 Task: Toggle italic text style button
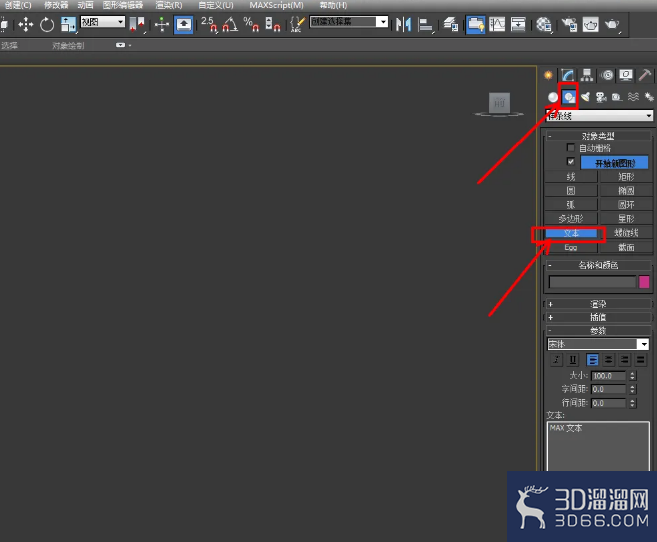pyautogui.click(x=556, y=360)
